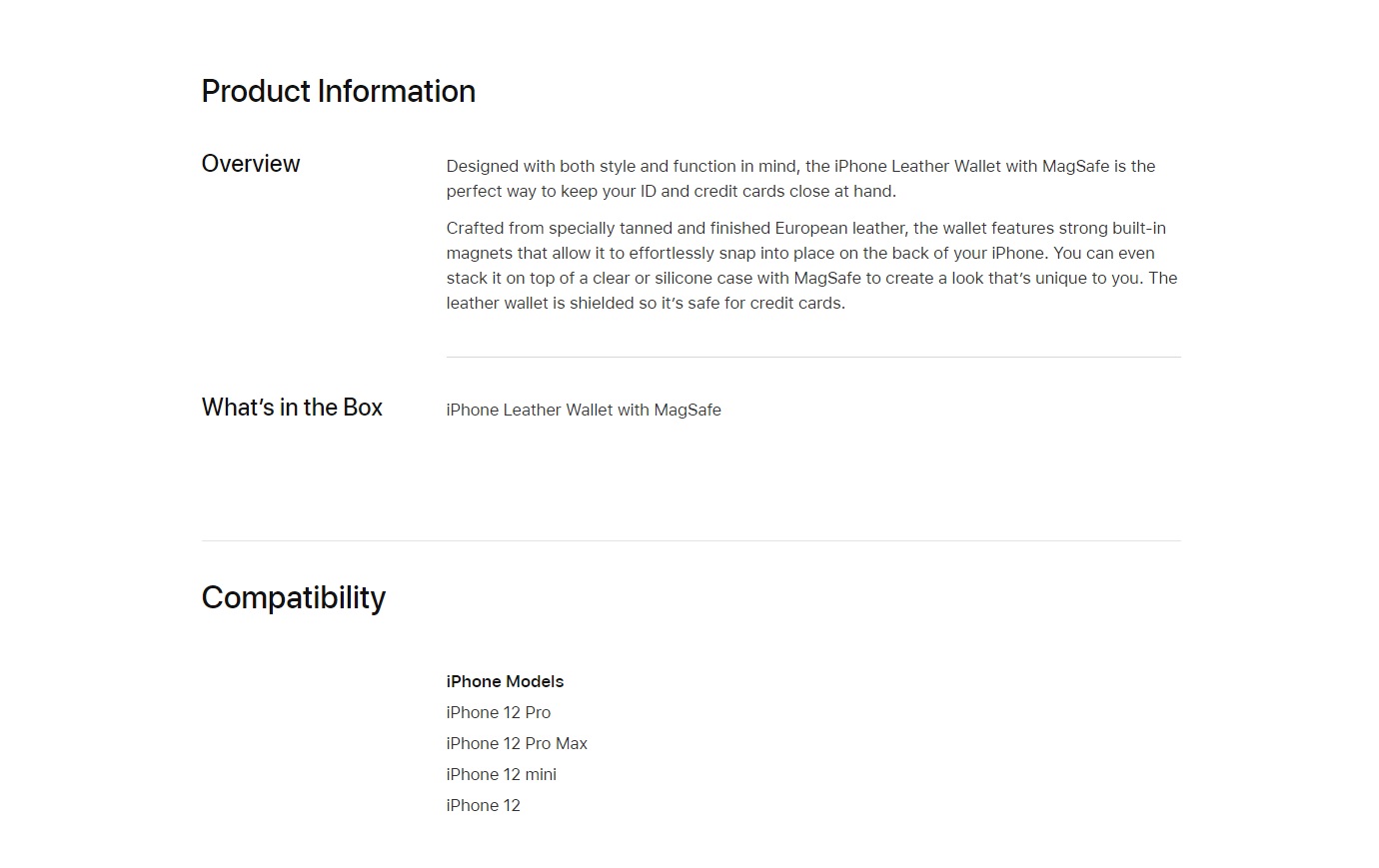Click the line starting "Crafted from specially tanned"
Screen dimensions: 1379x868
point(806,228)
